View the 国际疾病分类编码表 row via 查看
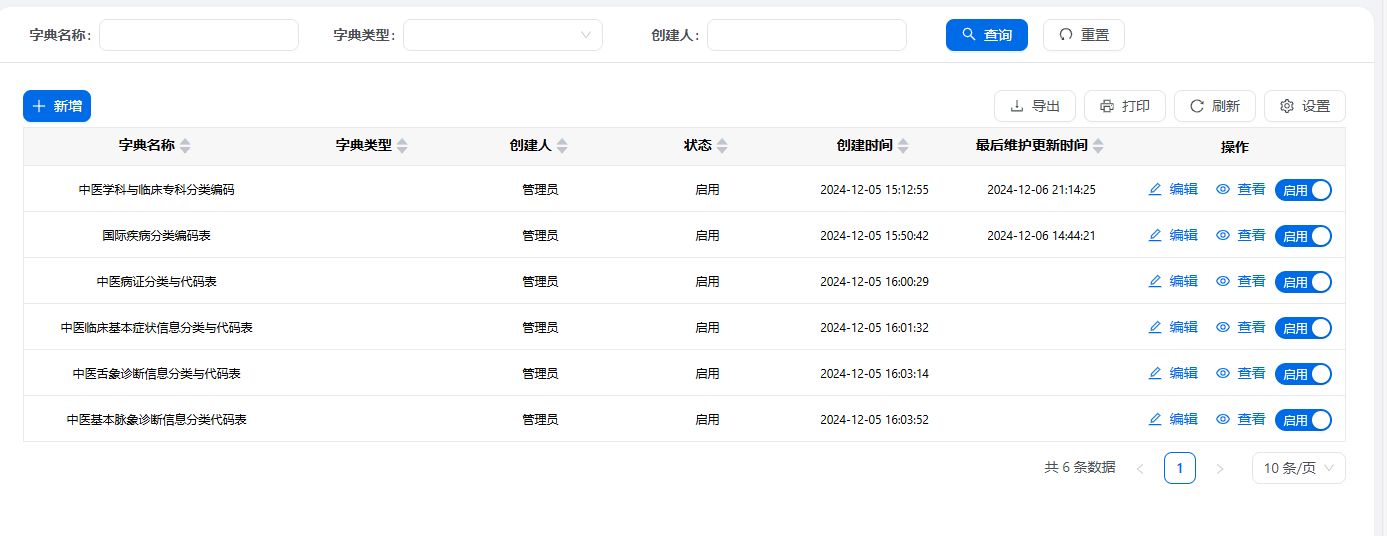The width and height of the screenshot is (1387, 536). click(x=1241, y=235)
